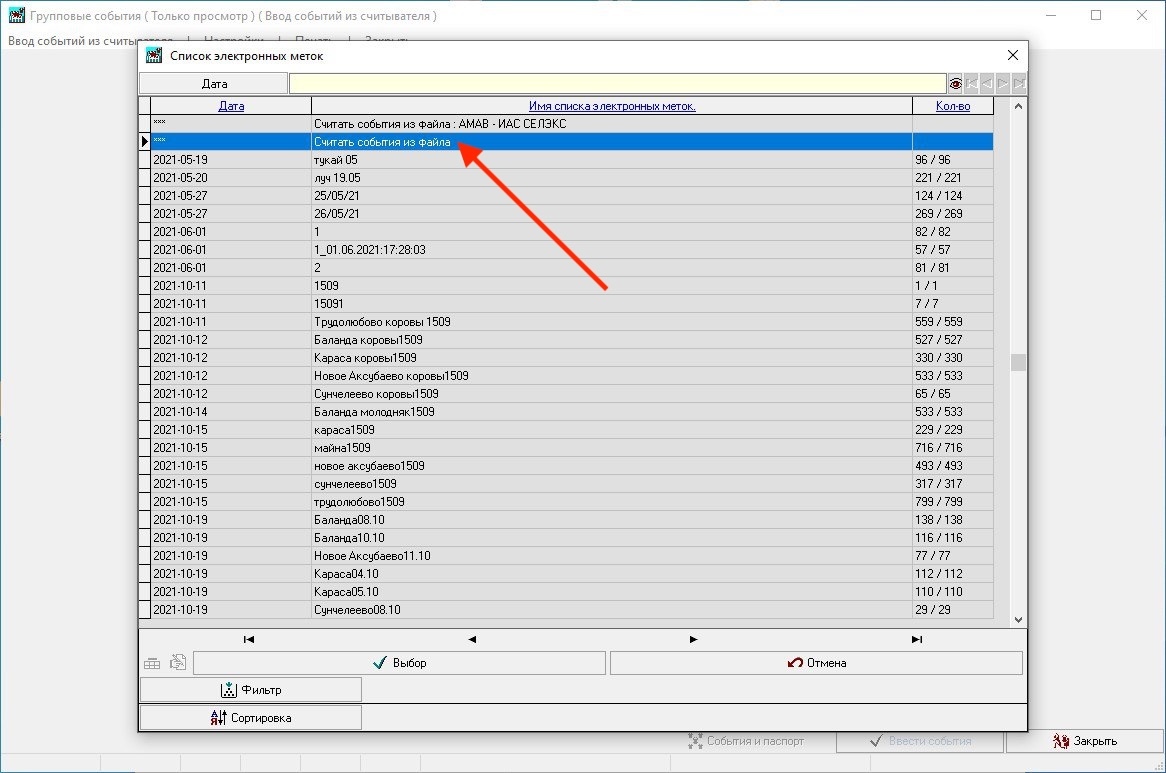Select the 26/05/21 list row

[x=572, y=214]
